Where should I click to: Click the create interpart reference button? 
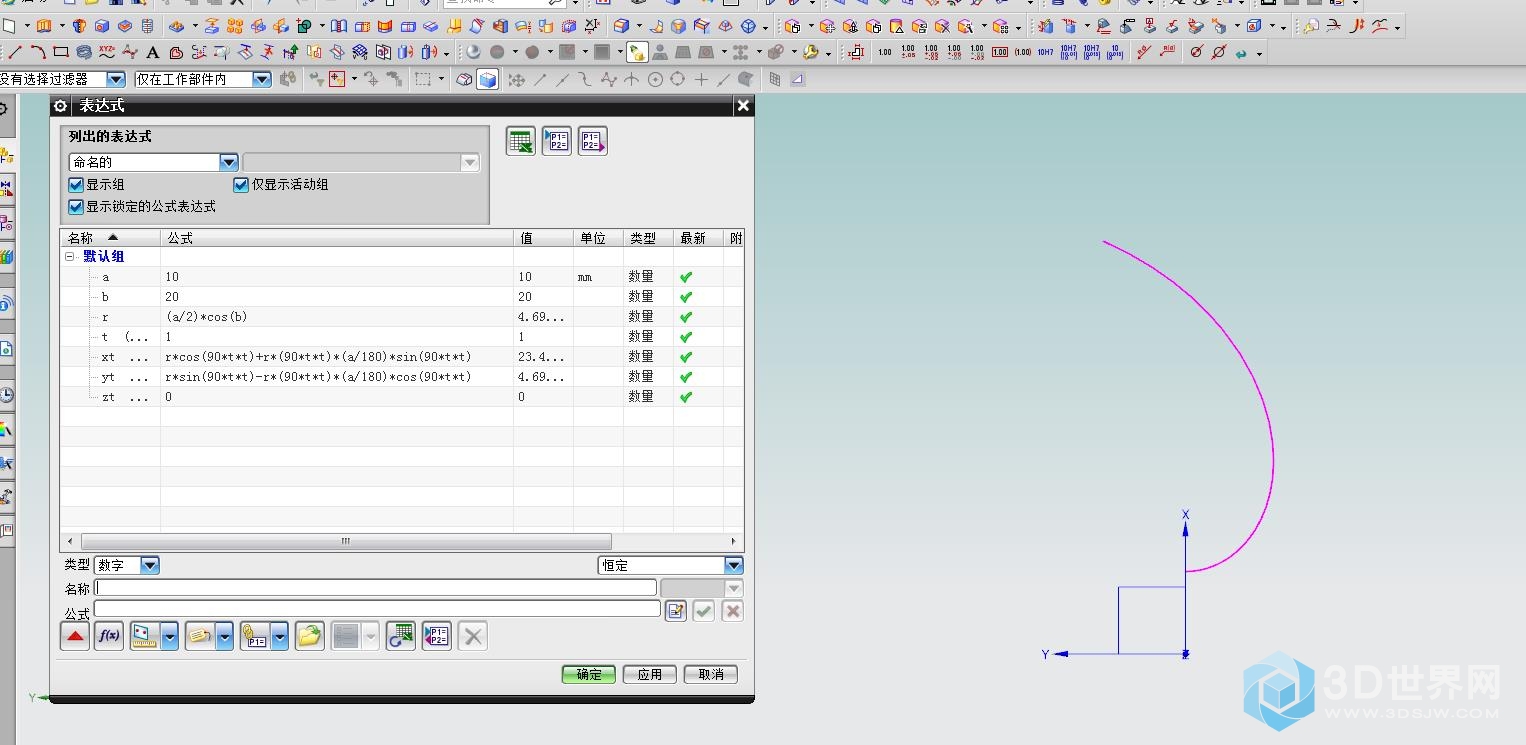click(255, 636)
